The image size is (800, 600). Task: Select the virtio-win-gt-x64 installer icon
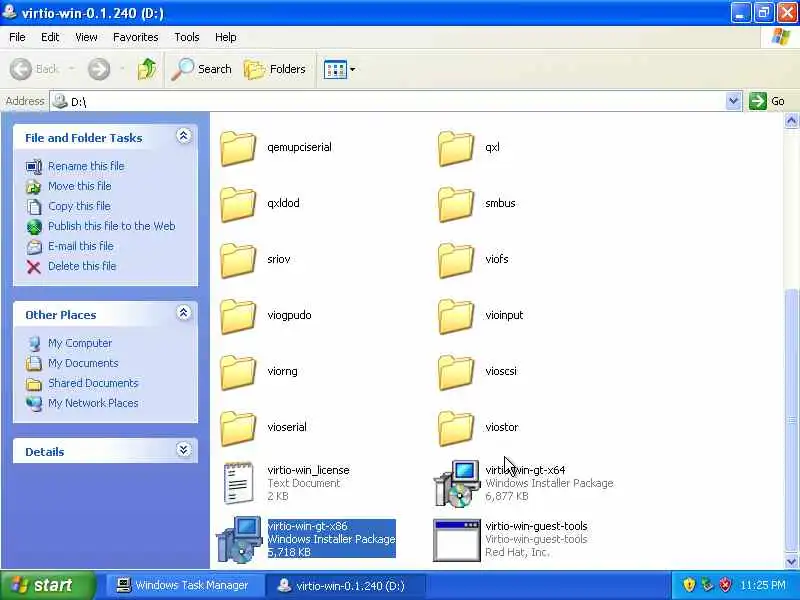457,483
